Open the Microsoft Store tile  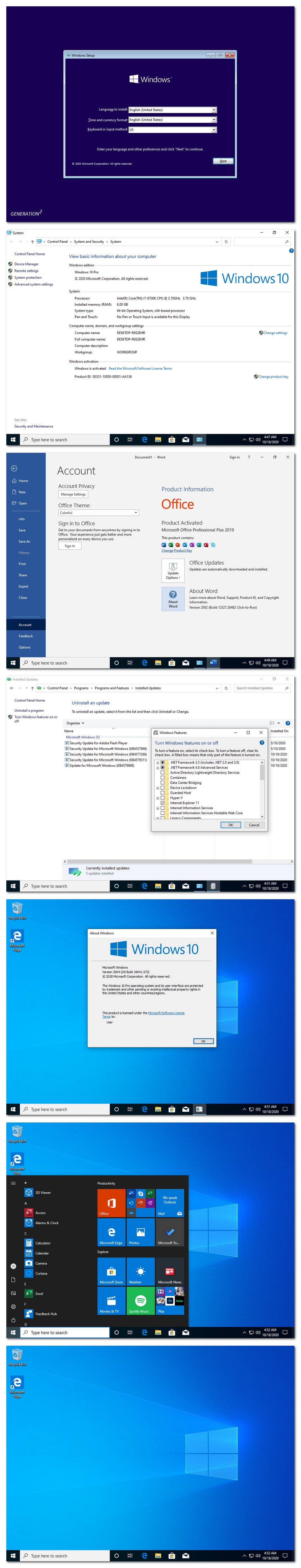point(111,1272)
